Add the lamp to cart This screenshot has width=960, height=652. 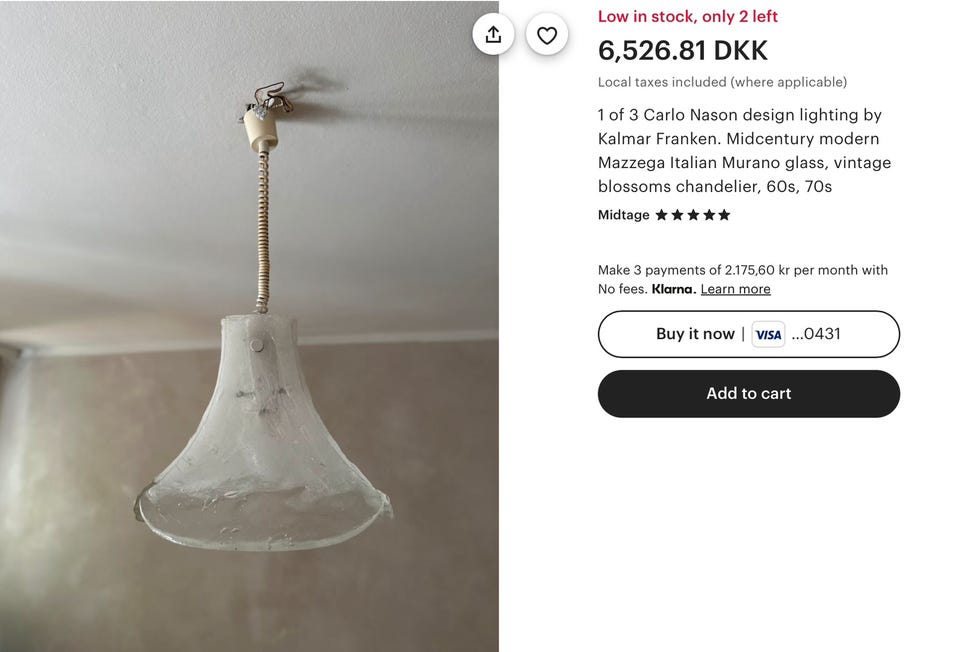[x=748, y=394]
